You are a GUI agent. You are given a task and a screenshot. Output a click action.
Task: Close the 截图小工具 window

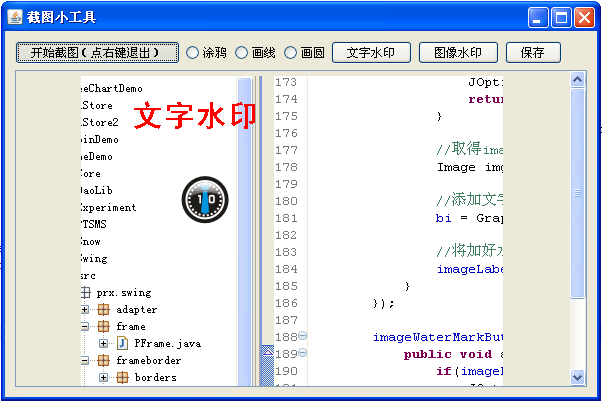[x=584, y=18]
